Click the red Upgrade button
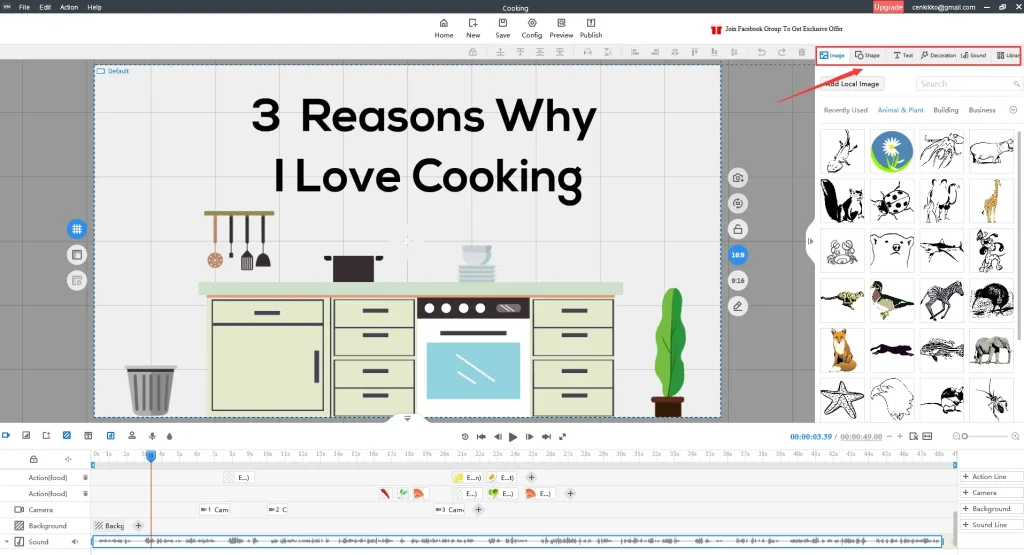This screenshot has width=1024, height=555. [888, 7]
